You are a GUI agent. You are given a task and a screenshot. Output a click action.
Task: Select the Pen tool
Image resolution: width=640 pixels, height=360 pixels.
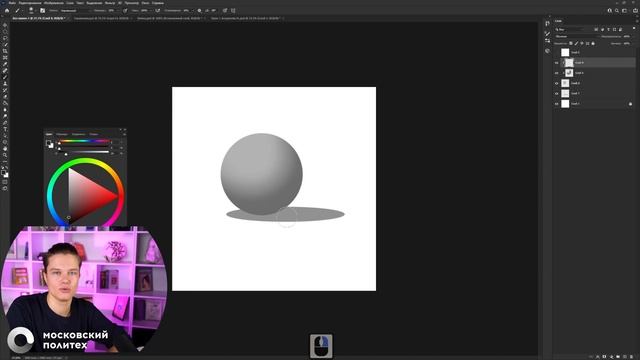[x=5, y=123]
